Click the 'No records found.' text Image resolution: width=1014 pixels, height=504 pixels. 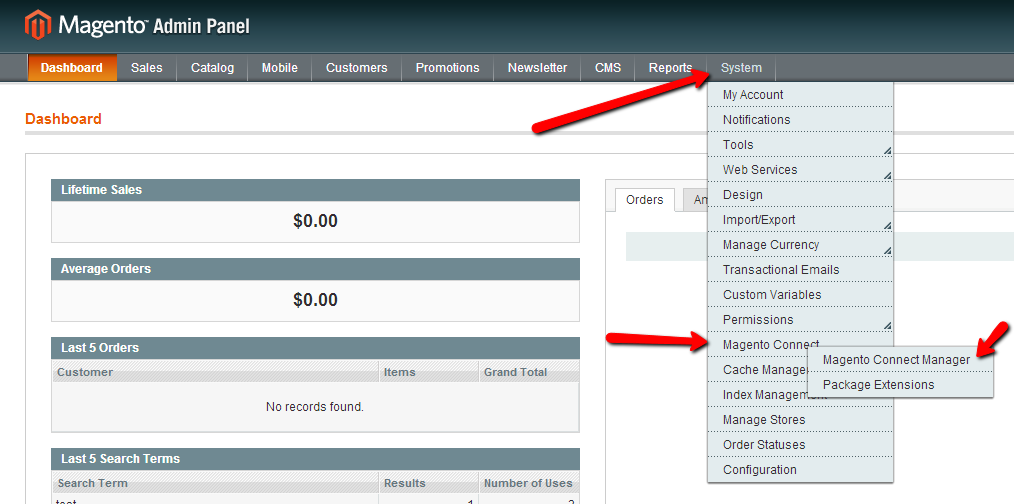(x=315, y=407)
